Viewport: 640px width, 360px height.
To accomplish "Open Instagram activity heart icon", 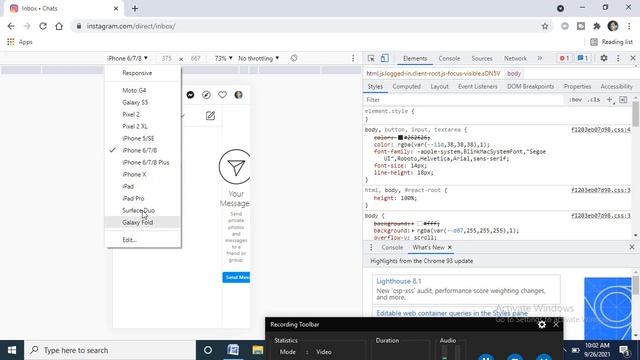I will tap(222, 95).
